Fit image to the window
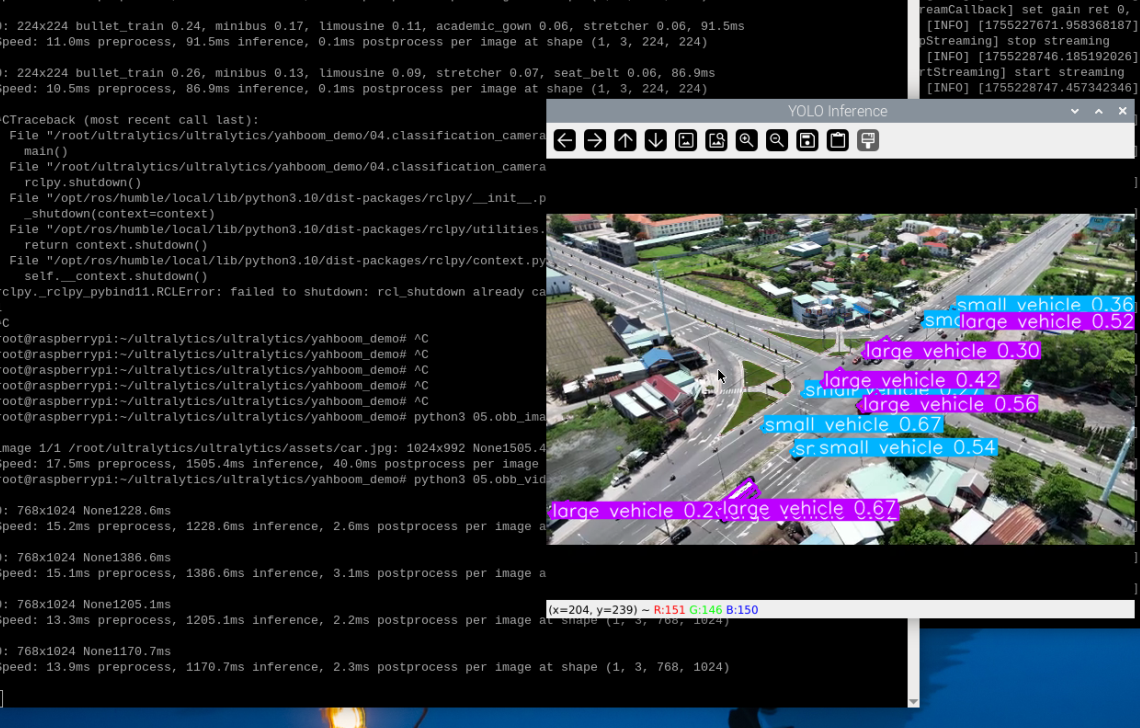This screenshot has height=728, width=1140. (x=716, y=140)
